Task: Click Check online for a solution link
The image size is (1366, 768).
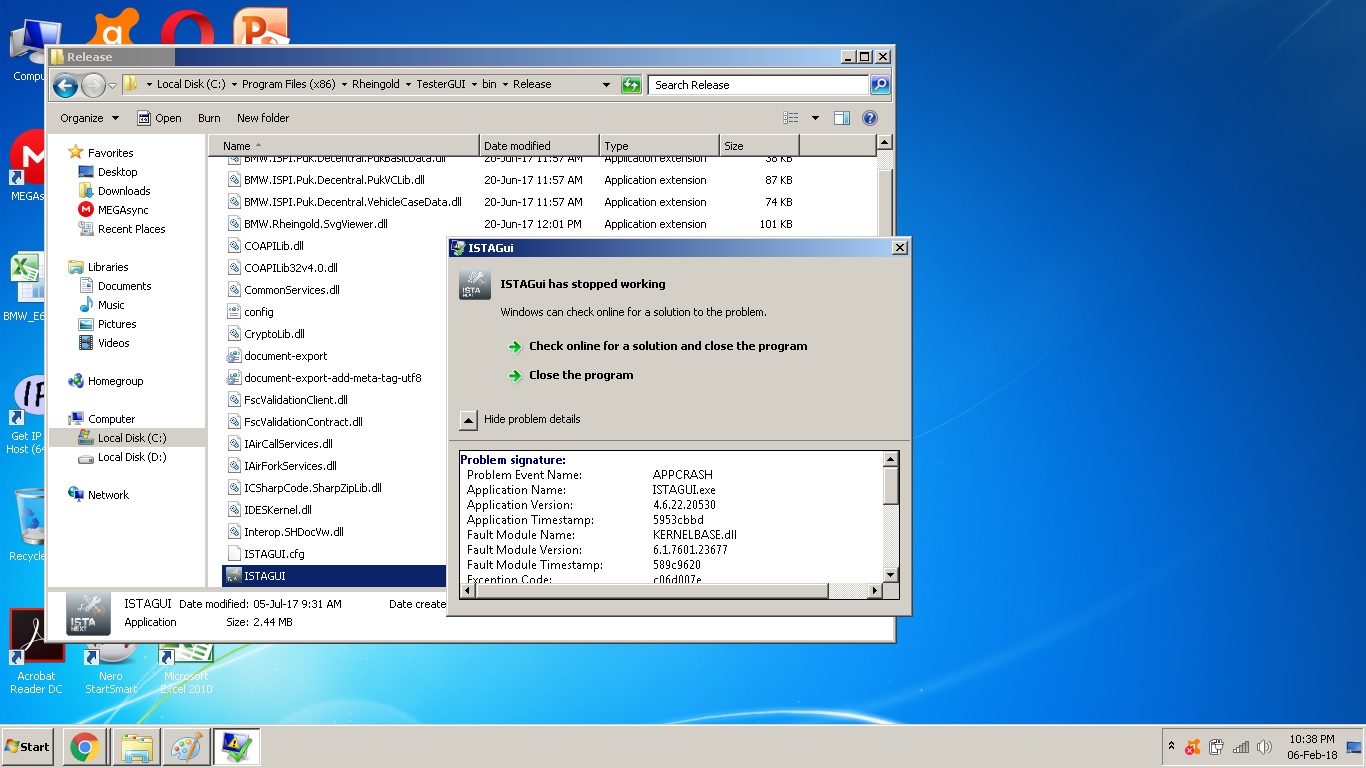Action: (668, 346)
